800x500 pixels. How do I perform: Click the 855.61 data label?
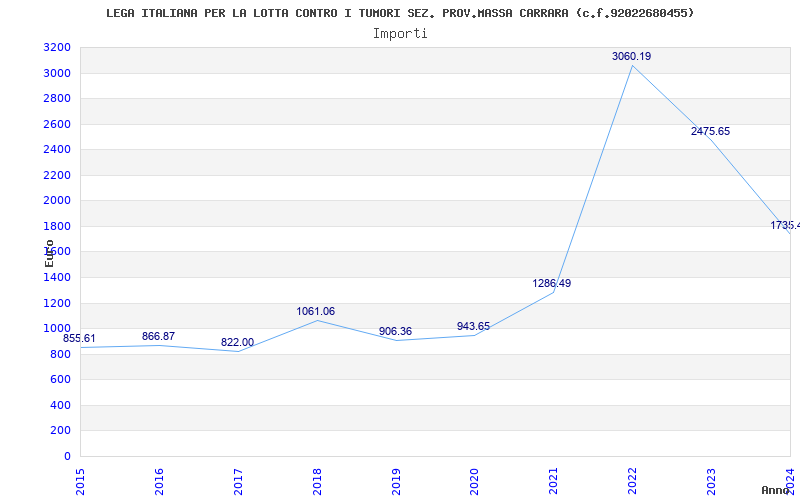coord(79,339)
